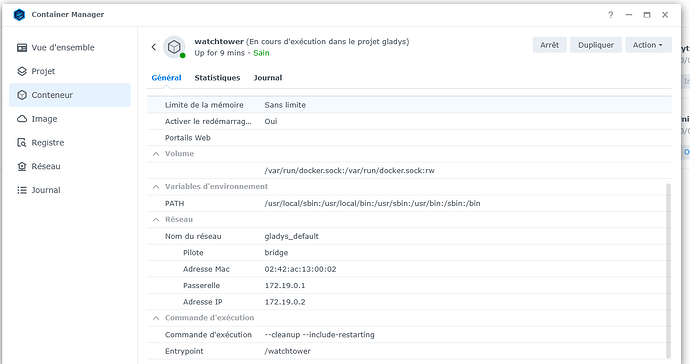Click the Vue d'ensemble sidebar icon
Image resolution: width=690 pixels, height=364 pixels.
point(22,48)
